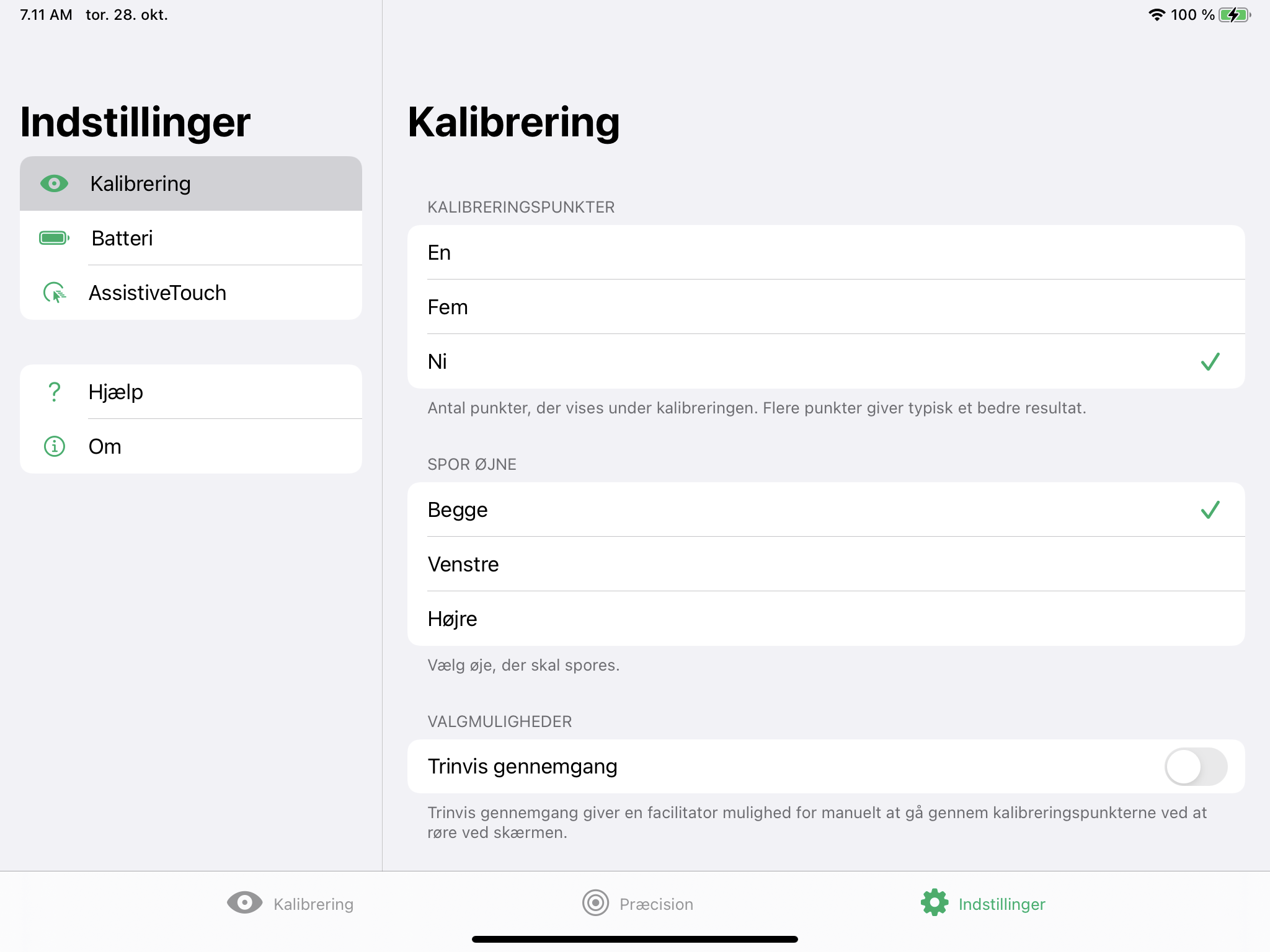Click the green eye icon beside Kalibrering
1270x952 pixels.
click(54, 183)
